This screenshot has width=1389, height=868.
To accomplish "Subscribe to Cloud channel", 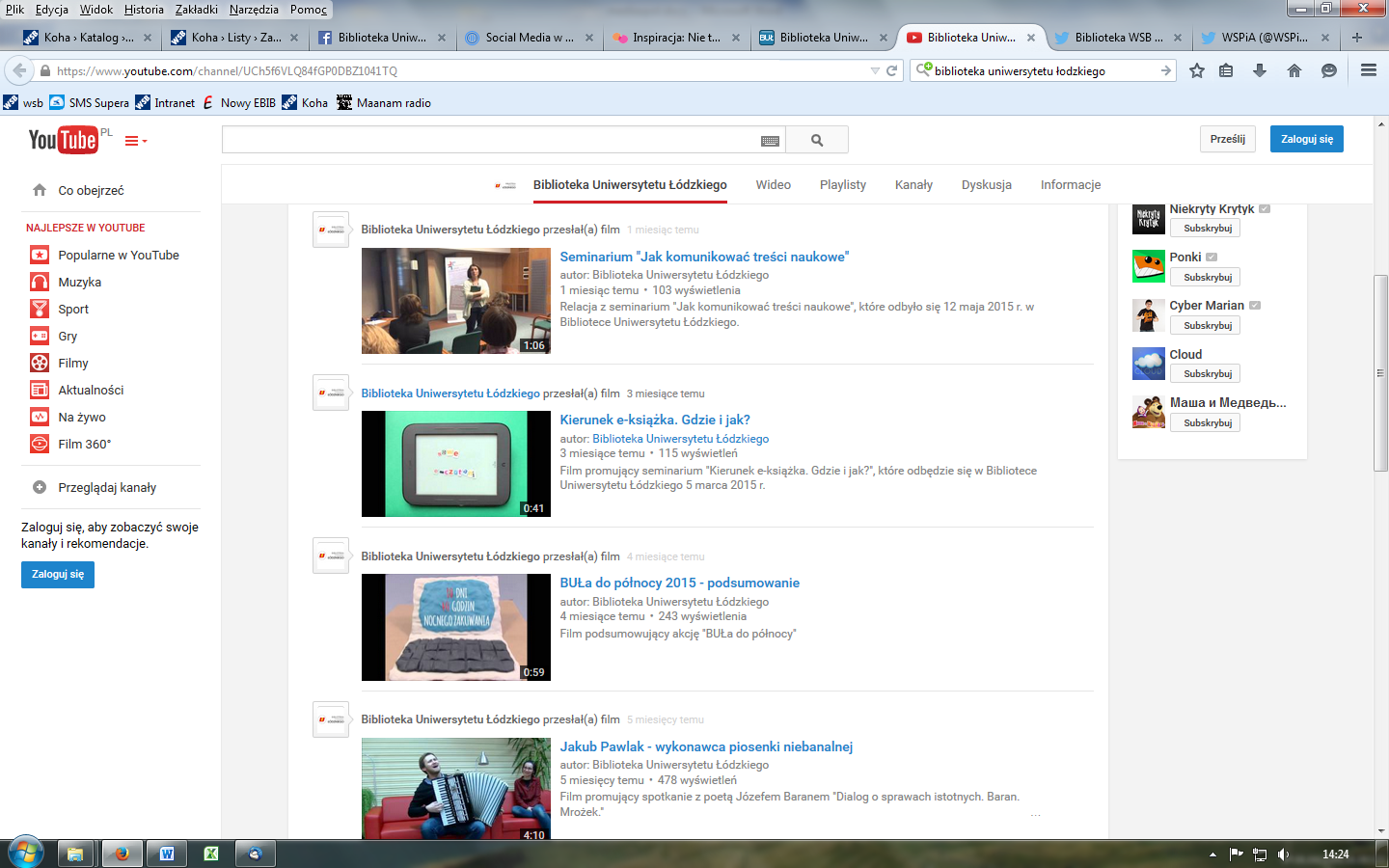I will click(1206, 373).
